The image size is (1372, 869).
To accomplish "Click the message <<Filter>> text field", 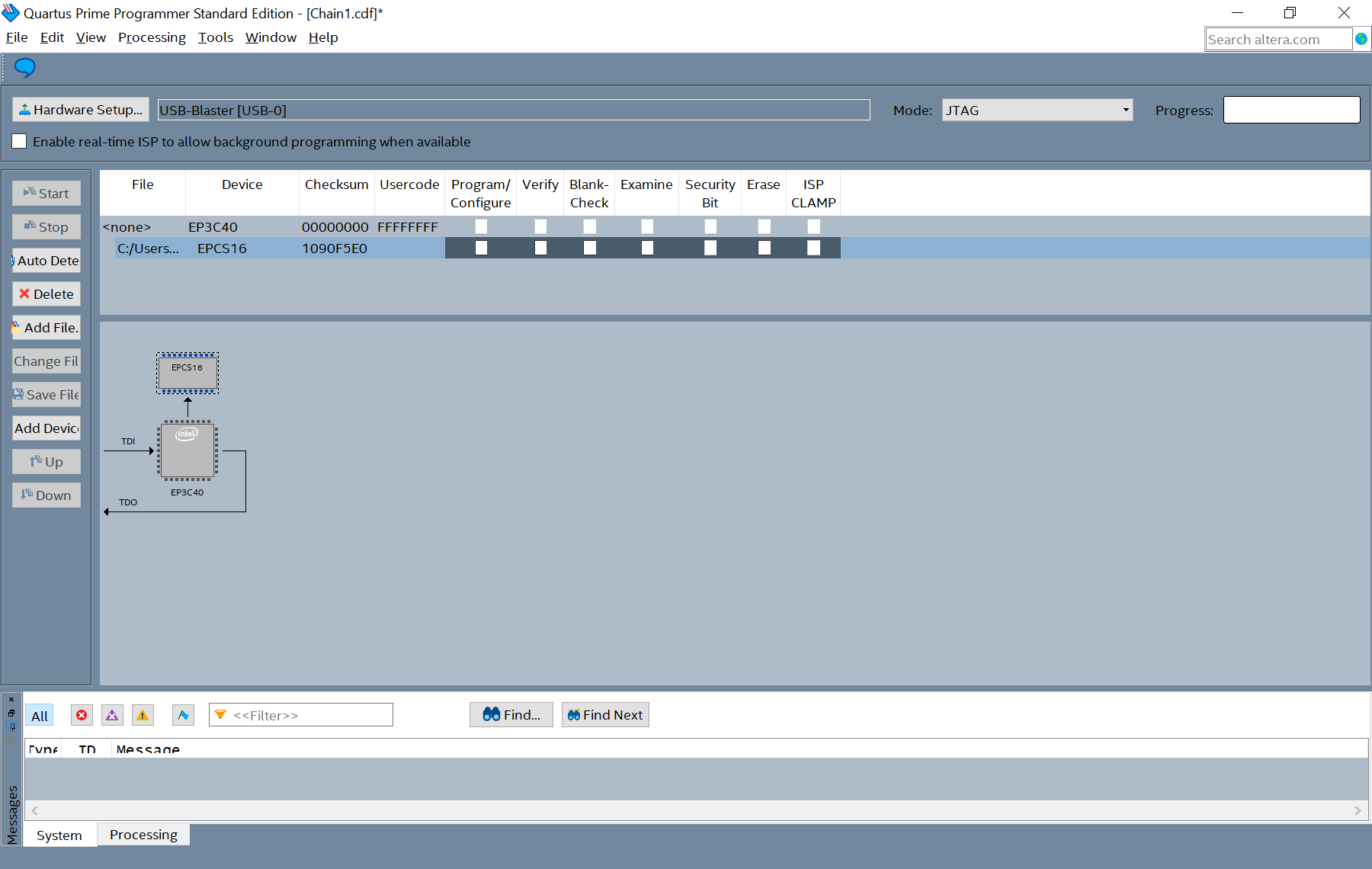I will tap(301, 715).
